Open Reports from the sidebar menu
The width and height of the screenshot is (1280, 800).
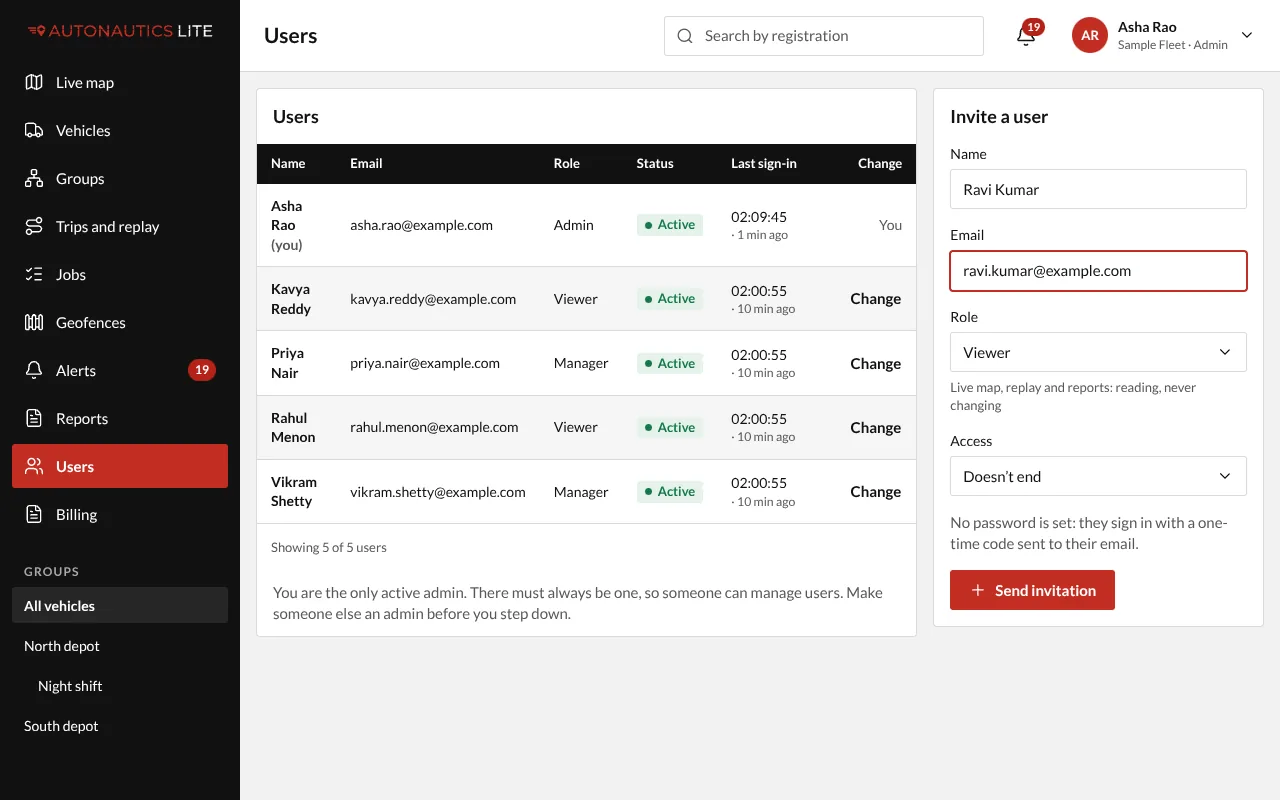120,418
